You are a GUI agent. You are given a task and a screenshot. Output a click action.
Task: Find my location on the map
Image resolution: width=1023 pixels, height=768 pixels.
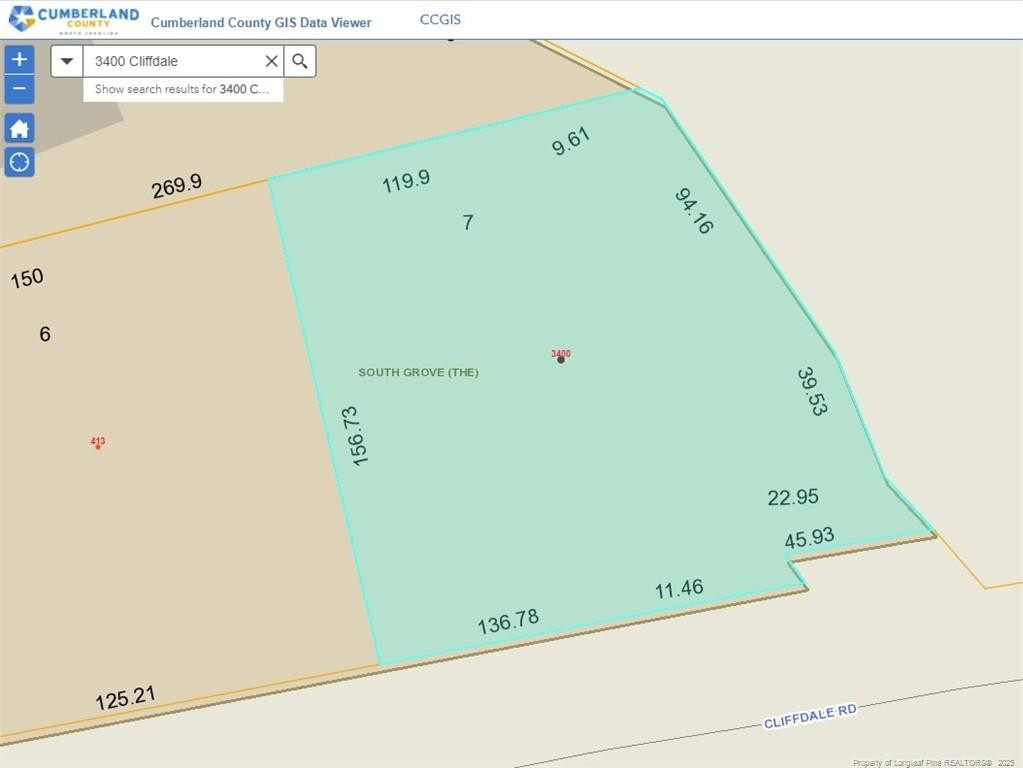19,161
